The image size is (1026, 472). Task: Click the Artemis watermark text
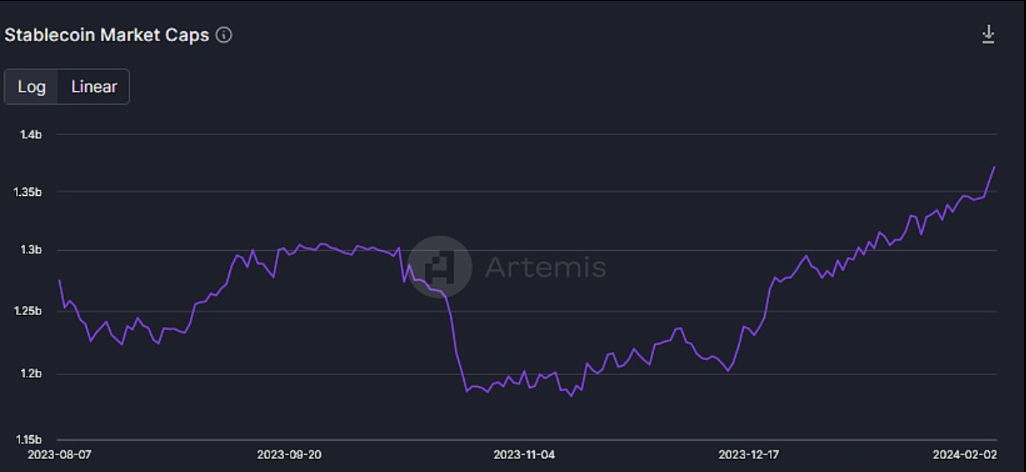tap(545, 267)
